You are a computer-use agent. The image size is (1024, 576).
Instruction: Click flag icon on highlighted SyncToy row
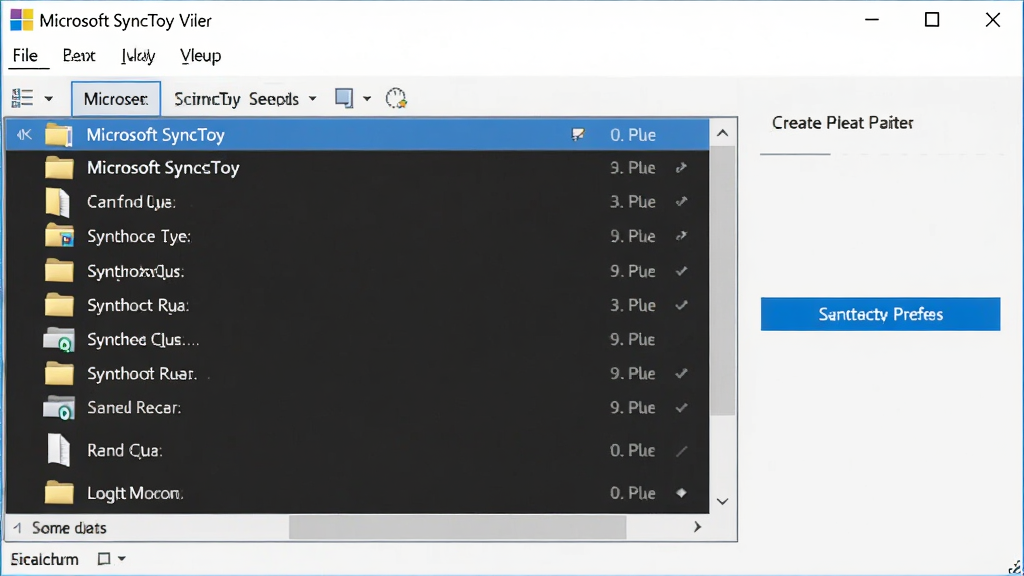coord(578,135)
